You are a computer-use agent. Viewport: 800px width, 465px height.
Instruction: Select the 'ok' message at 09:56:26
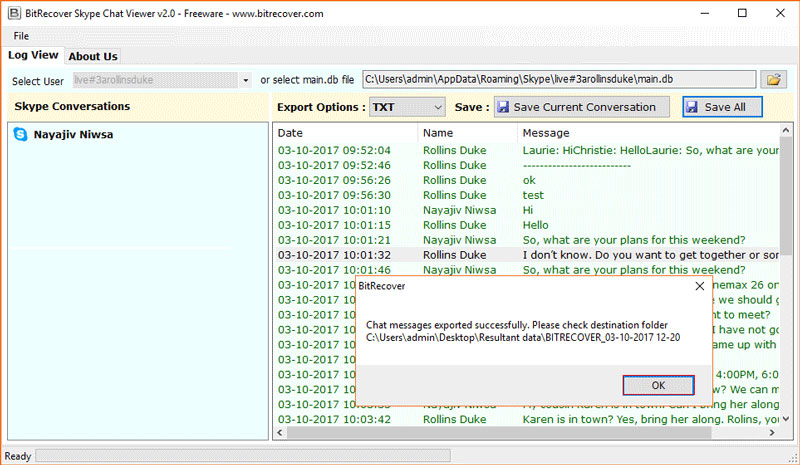click(528, 180)
